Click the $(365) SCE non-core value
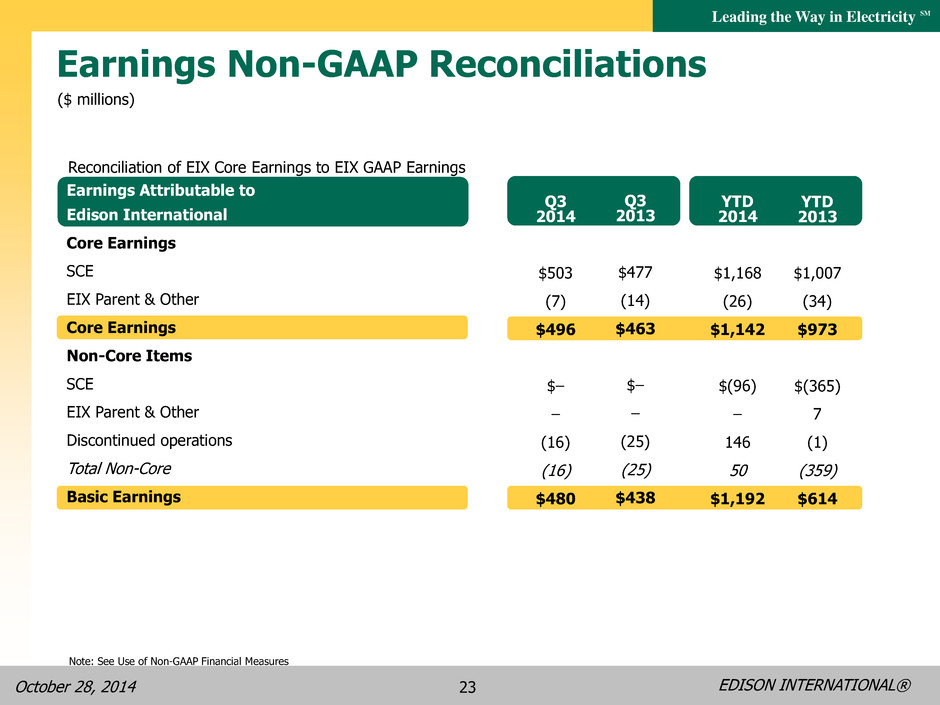Screen dimensions: 940x705 pyautogui.click(x=817, y=386)
